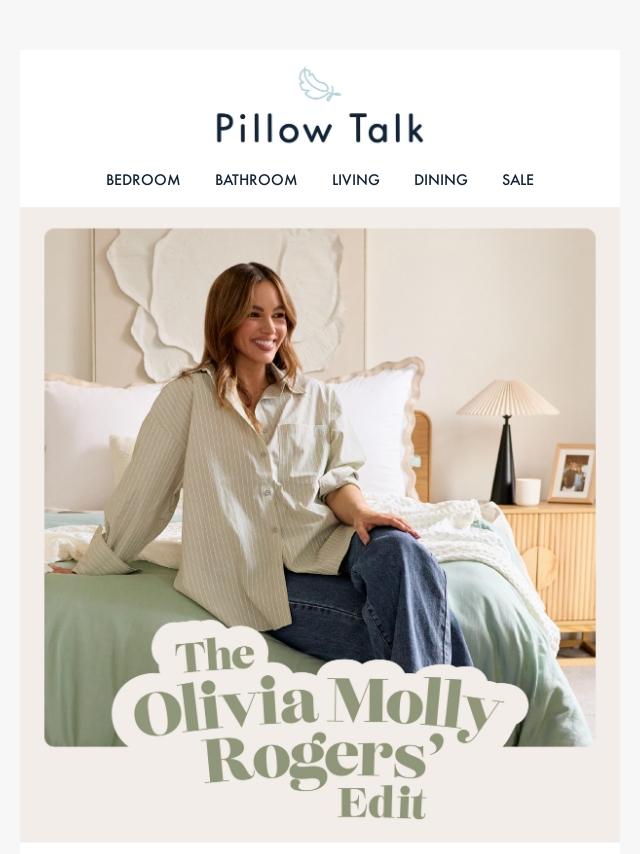The height and width of the screenshot is (854, 640).
Task: Visit the SALE section link
Action: [x=517, y=180]
